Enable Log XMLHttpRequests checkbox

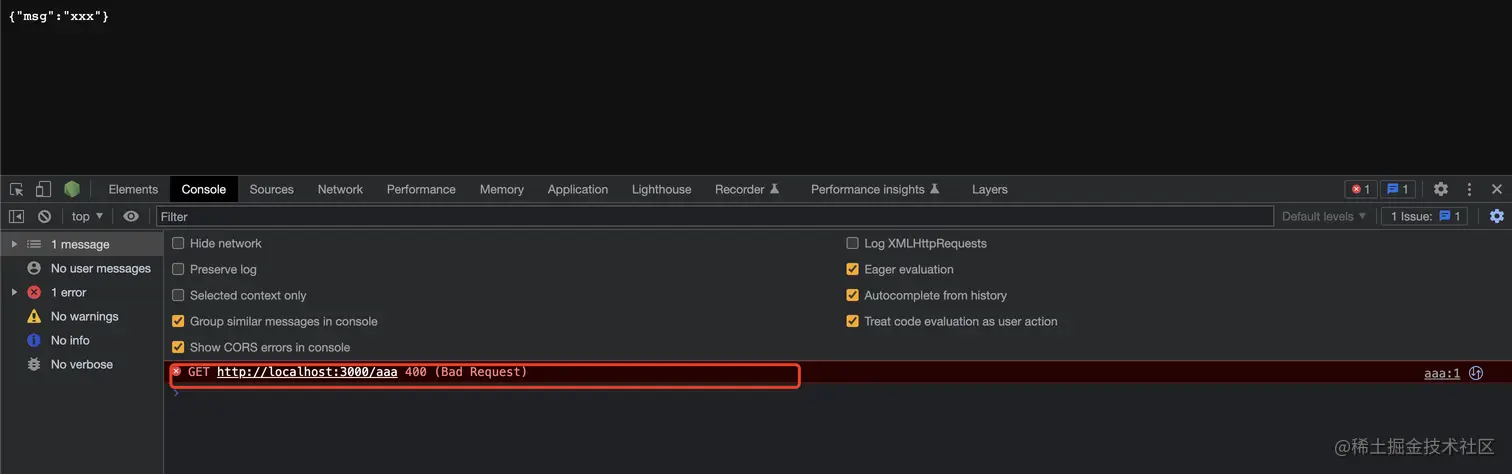pyautogui.click(x=853, y=243)
